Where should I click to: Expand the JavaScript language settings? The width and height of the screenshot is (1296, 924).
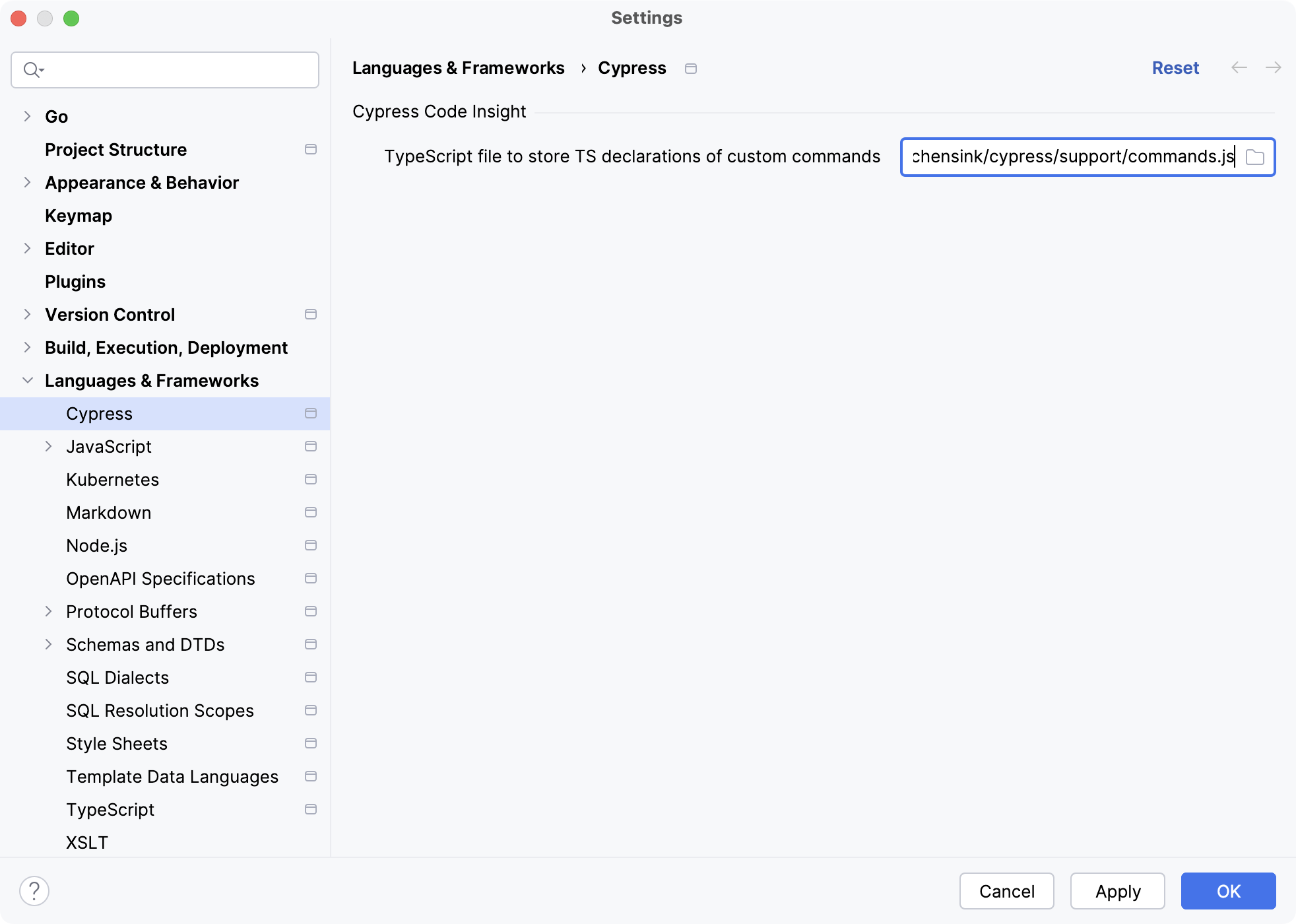[50, 446]
